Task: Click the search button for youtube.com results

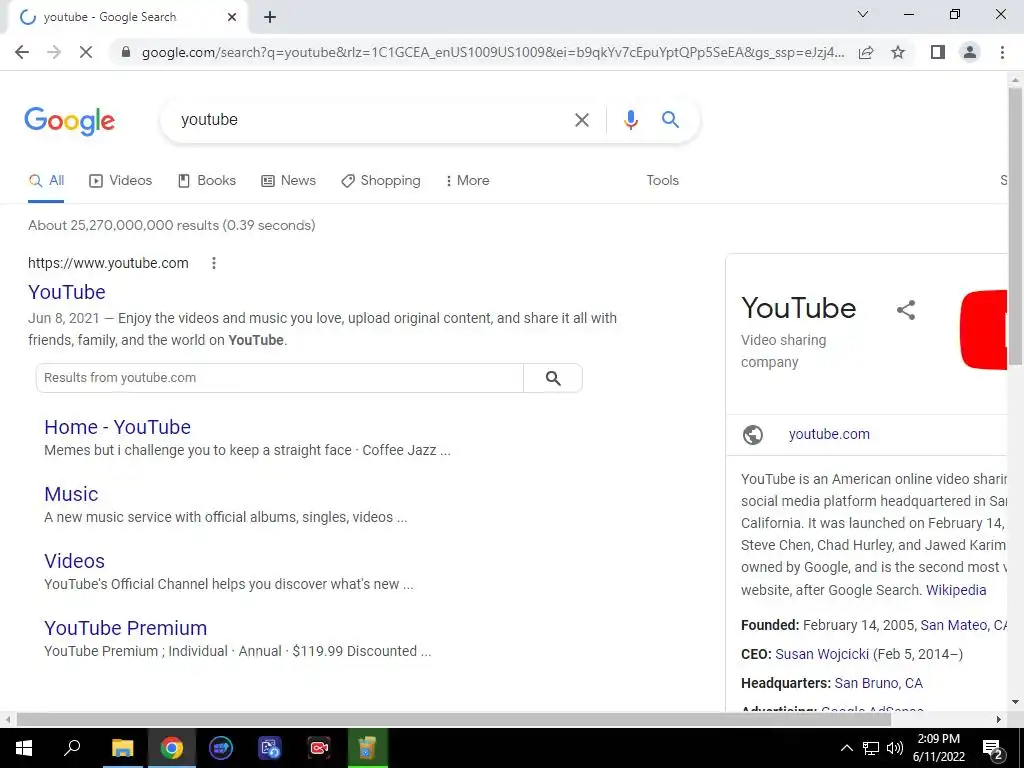Action: [553, 378]
